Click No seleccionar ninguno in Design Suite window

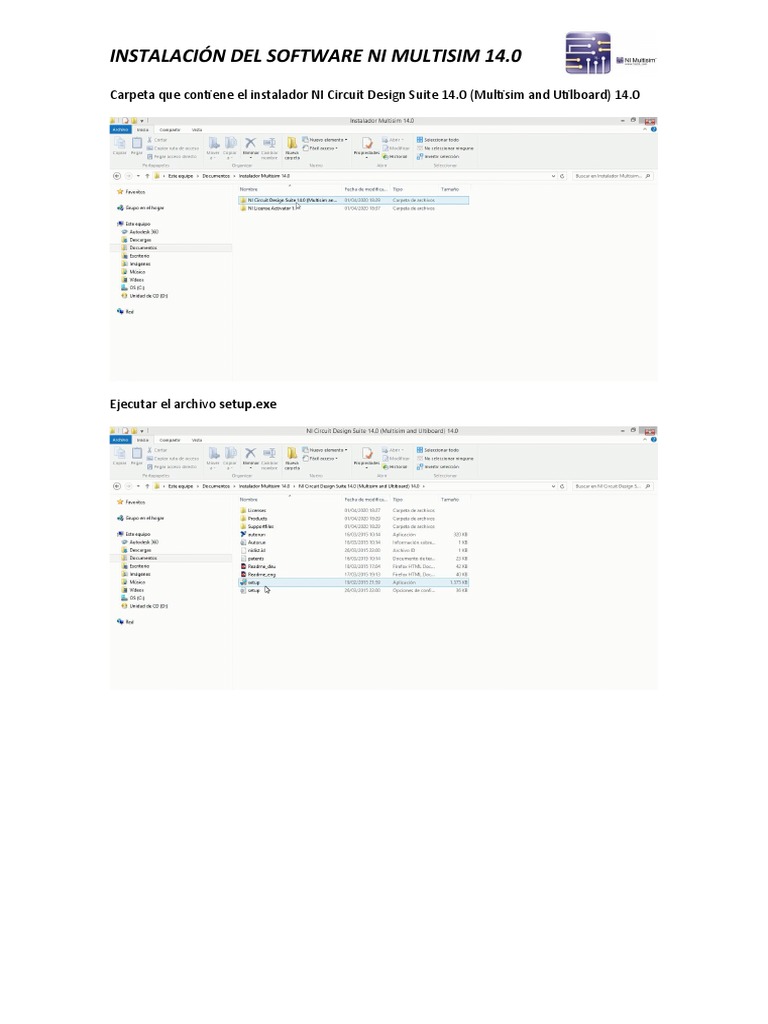coord(445,458)
